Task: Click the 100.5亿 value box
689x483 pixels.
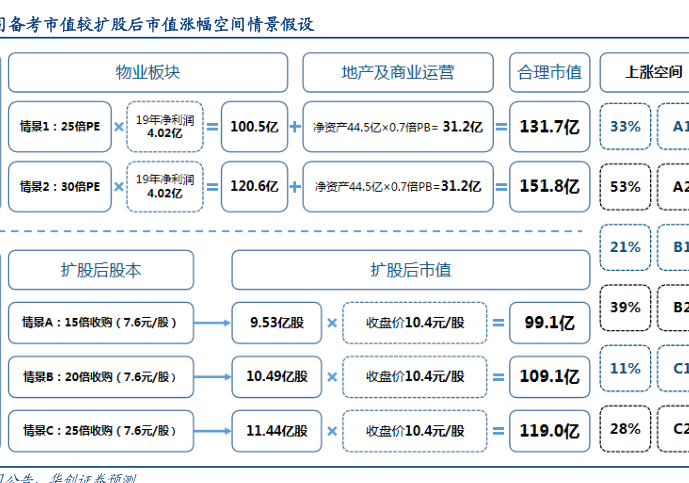Action: click(254, 127)
